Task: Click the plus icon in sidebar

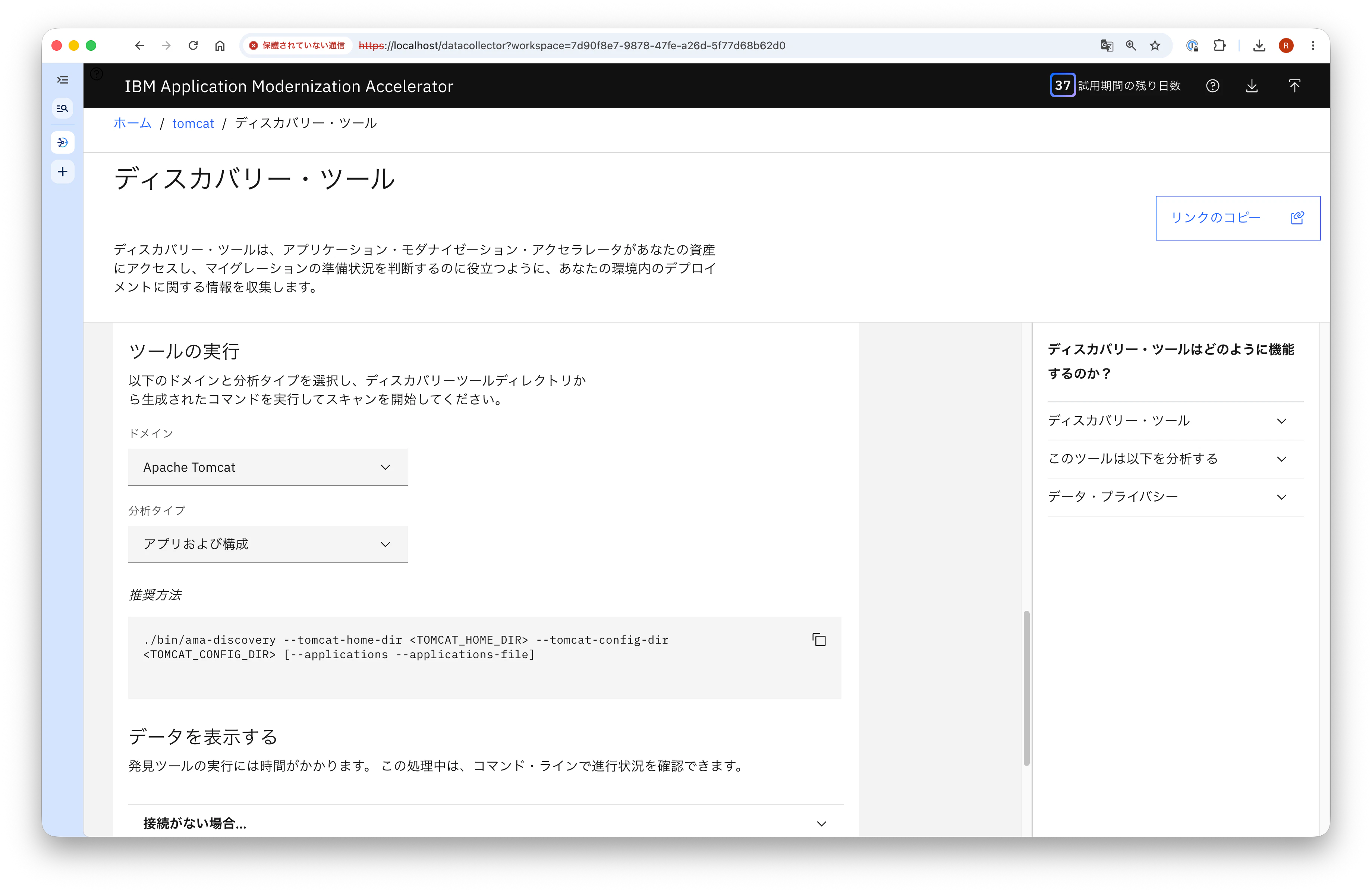Action: 62,172
